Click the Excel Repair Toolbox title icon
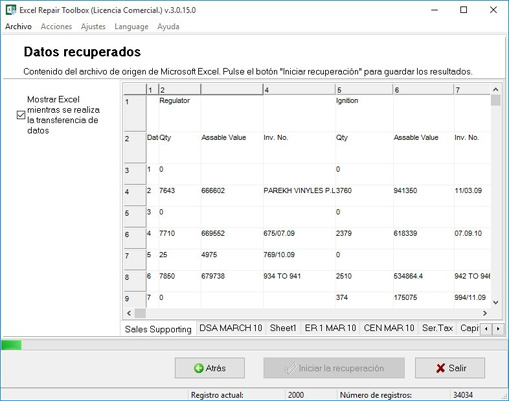This screenshot has width=509, height=401. point(11,10)
